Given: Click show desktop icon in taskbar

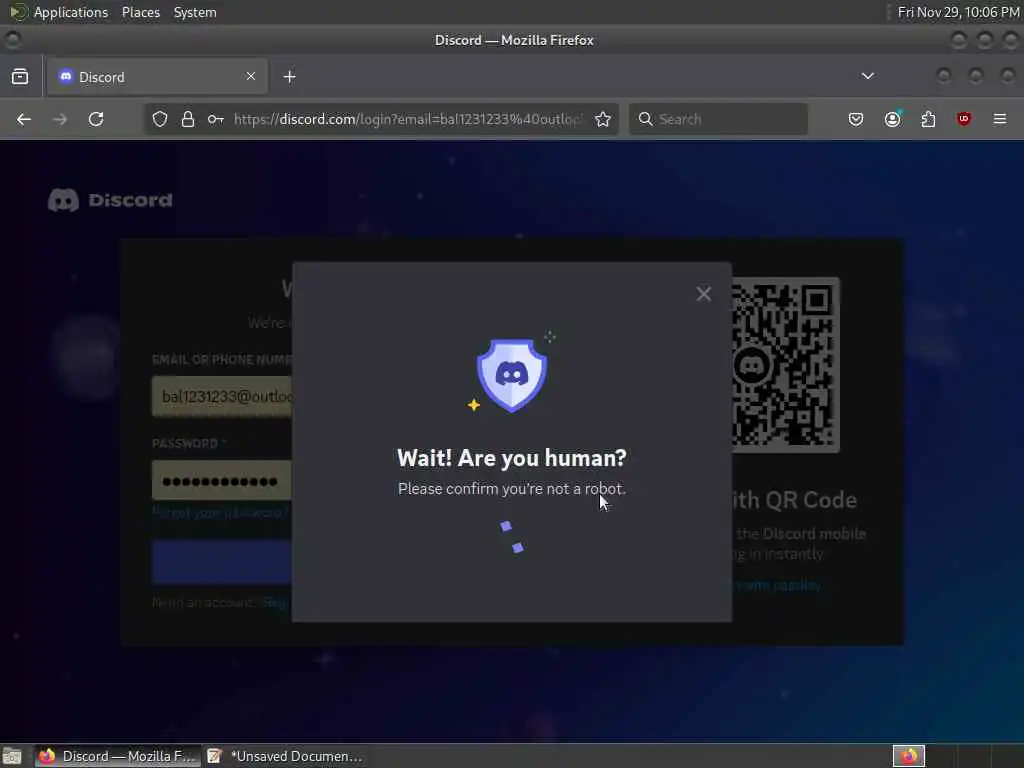Looking at the screenshot, I should (12, 756).
